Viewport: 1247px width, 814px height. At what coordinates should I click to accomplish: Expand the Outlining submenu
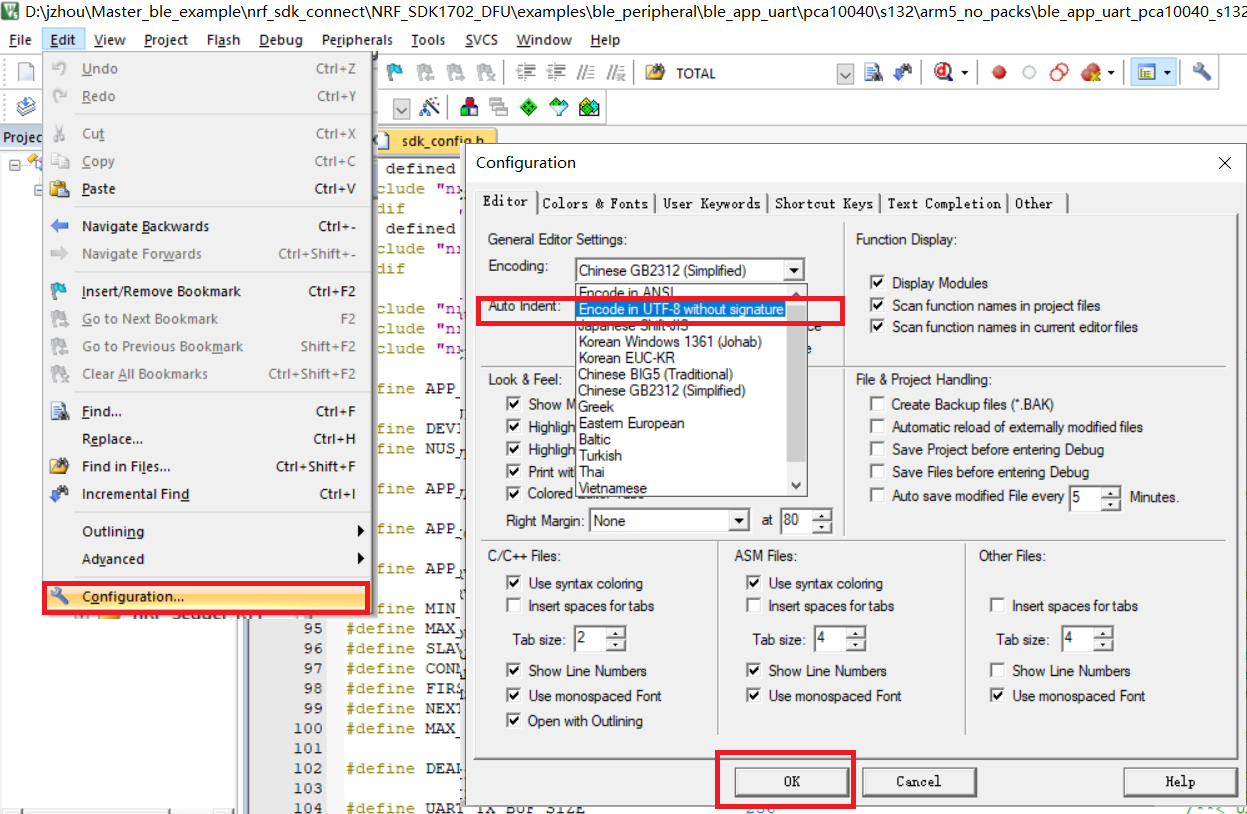[x=207, y=532]
